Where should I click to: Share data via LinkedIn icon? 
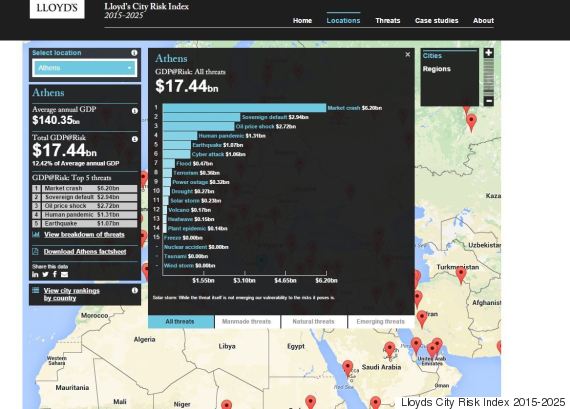coord(35,274)
